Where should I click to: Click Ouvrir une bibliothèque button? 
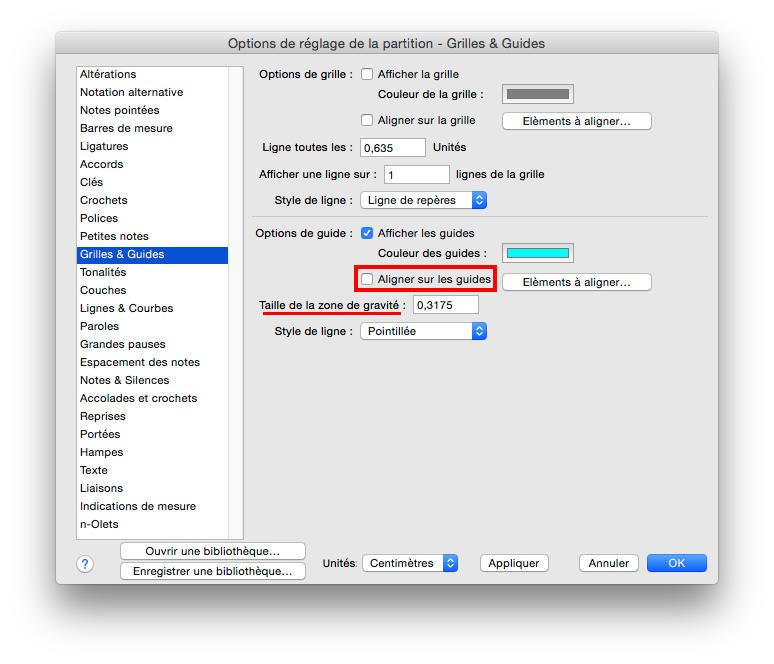(x=212, y=551)
